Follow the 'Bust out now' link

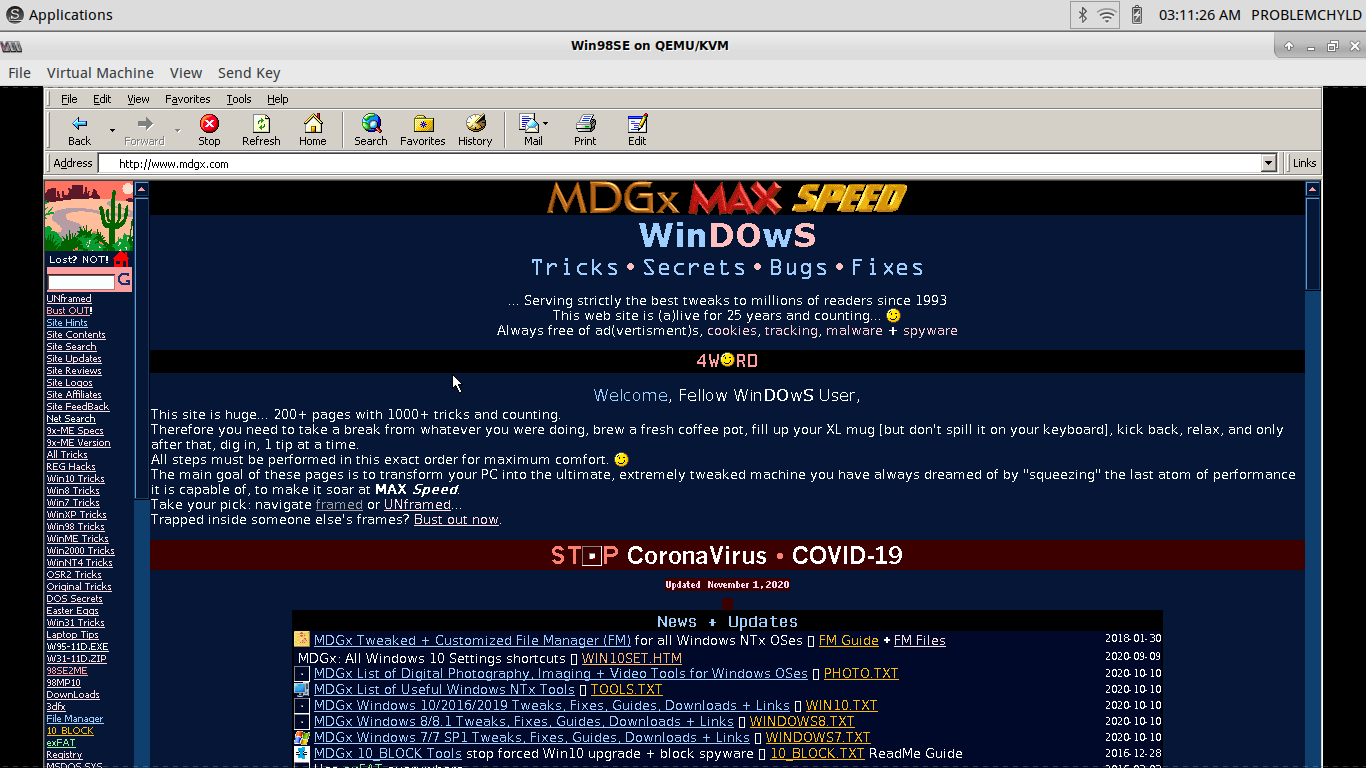point(456,520)
